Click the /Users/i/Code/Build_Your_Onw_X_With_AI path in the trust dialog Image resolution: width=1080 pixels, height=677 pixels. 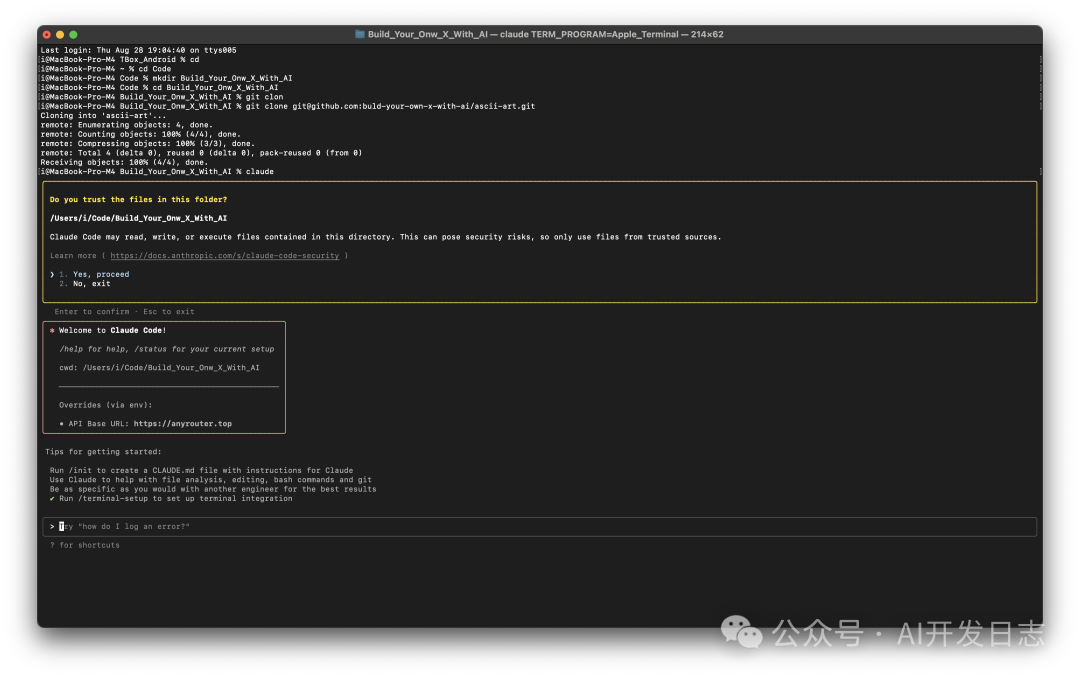(138, 218)
